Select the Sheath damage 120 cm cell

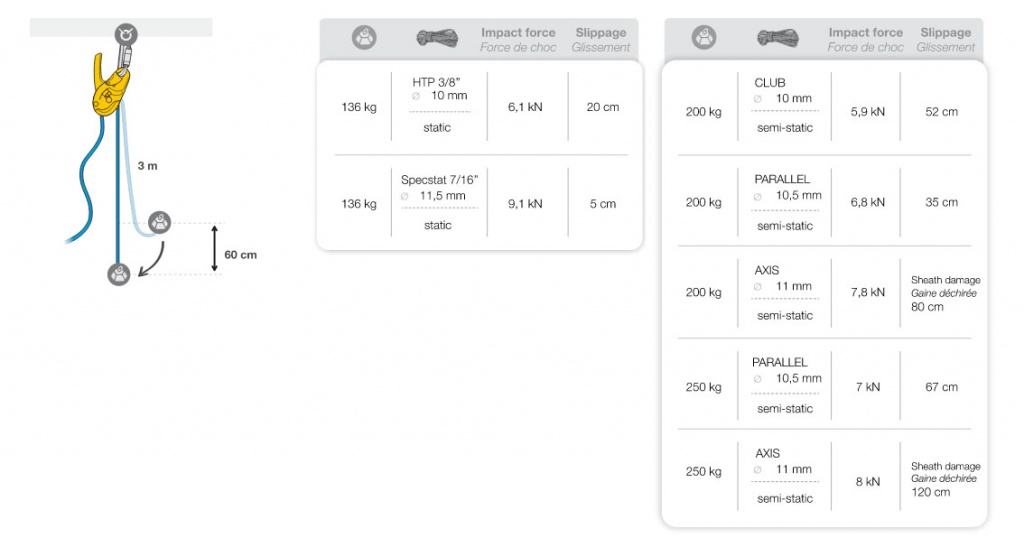pos(945,479)
